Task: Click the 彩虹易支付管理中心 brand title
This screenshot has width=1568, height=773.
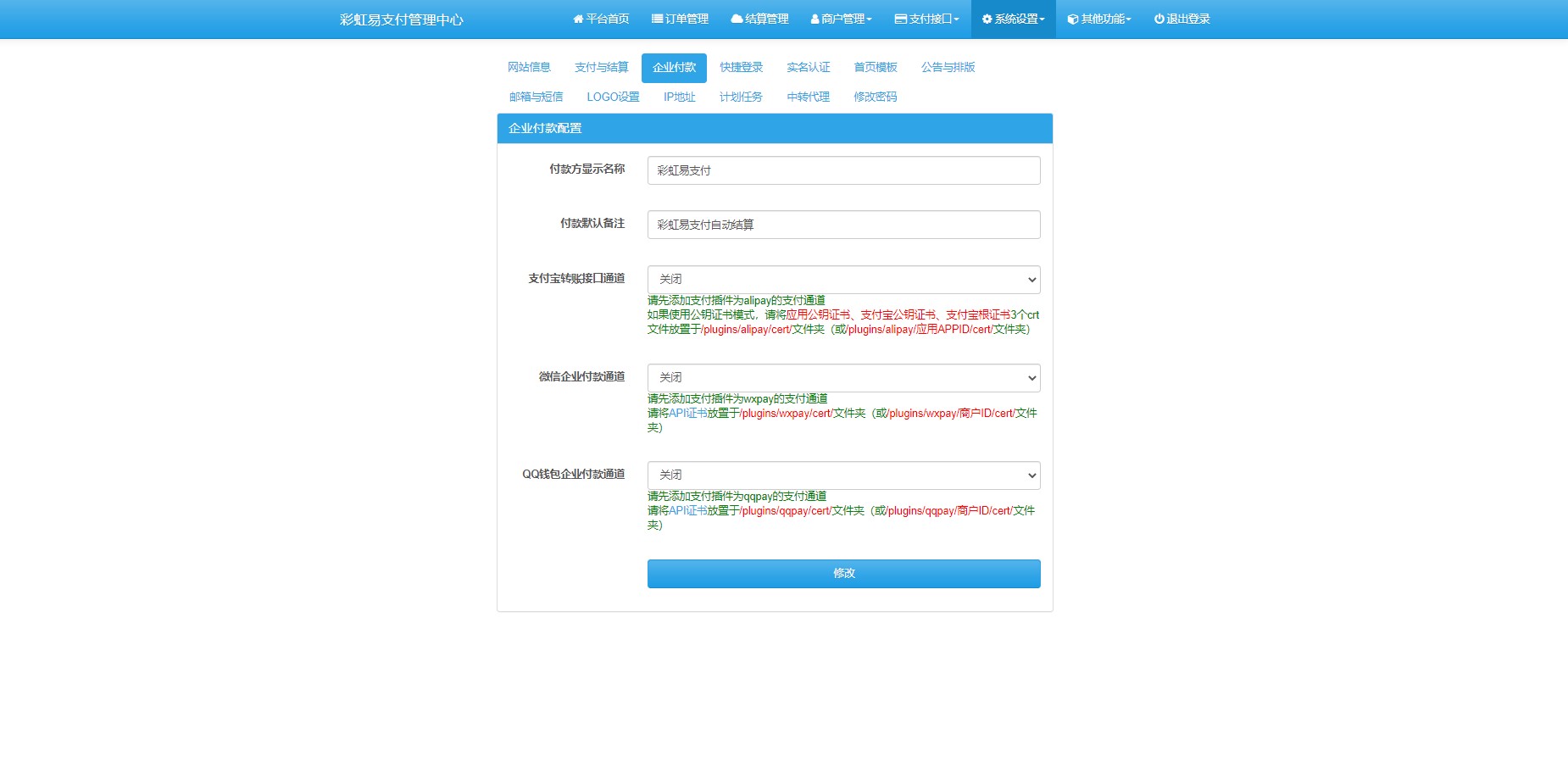Action: (x=402, y=19)
